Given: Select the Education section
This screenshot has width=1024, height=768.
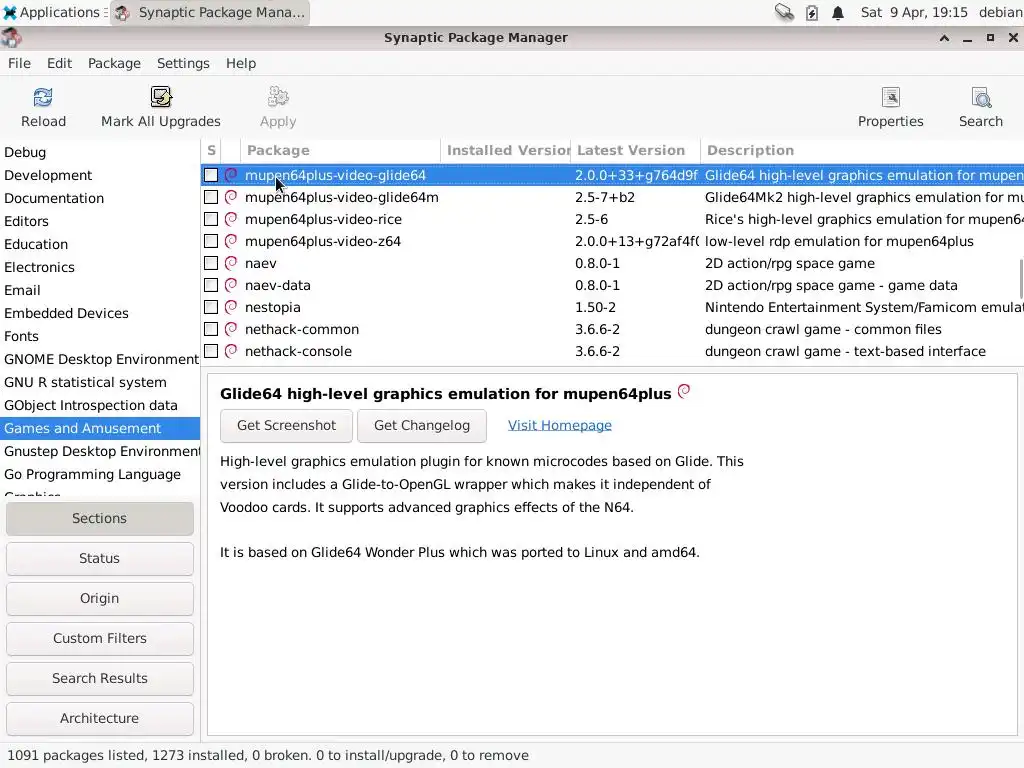Looking at the screenshot, I should pyautogui.click(x=100, y=244).
